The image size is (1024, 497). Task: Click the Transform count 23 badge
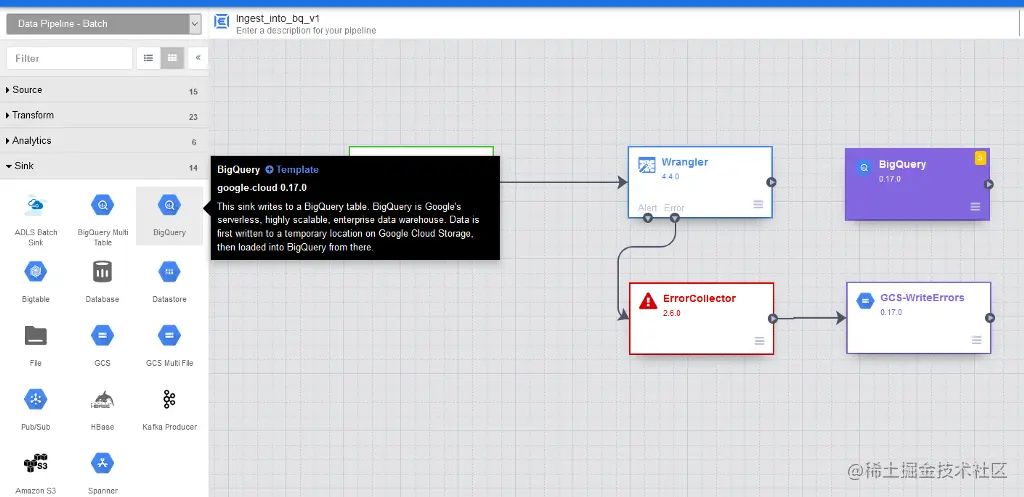pyautogui.click(x=193, y=118)
